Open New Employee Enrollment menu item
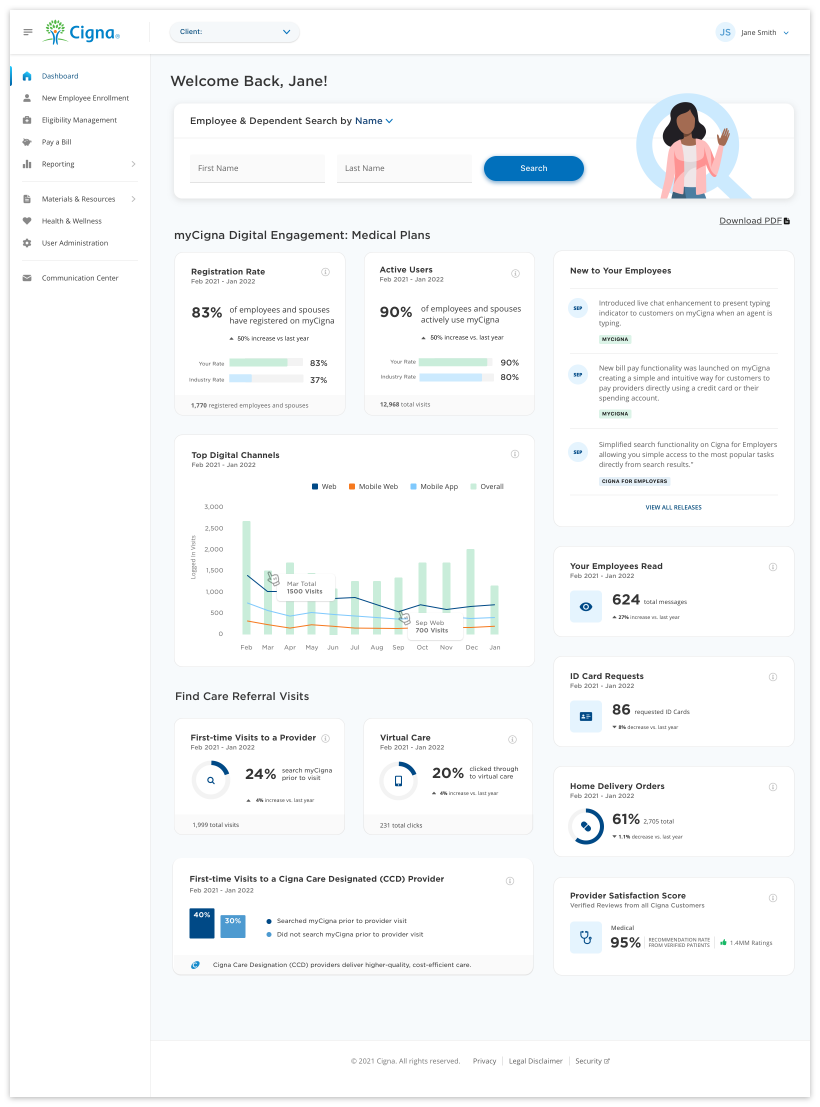The width and height of the screenshot is (820, 1107). 85,98
